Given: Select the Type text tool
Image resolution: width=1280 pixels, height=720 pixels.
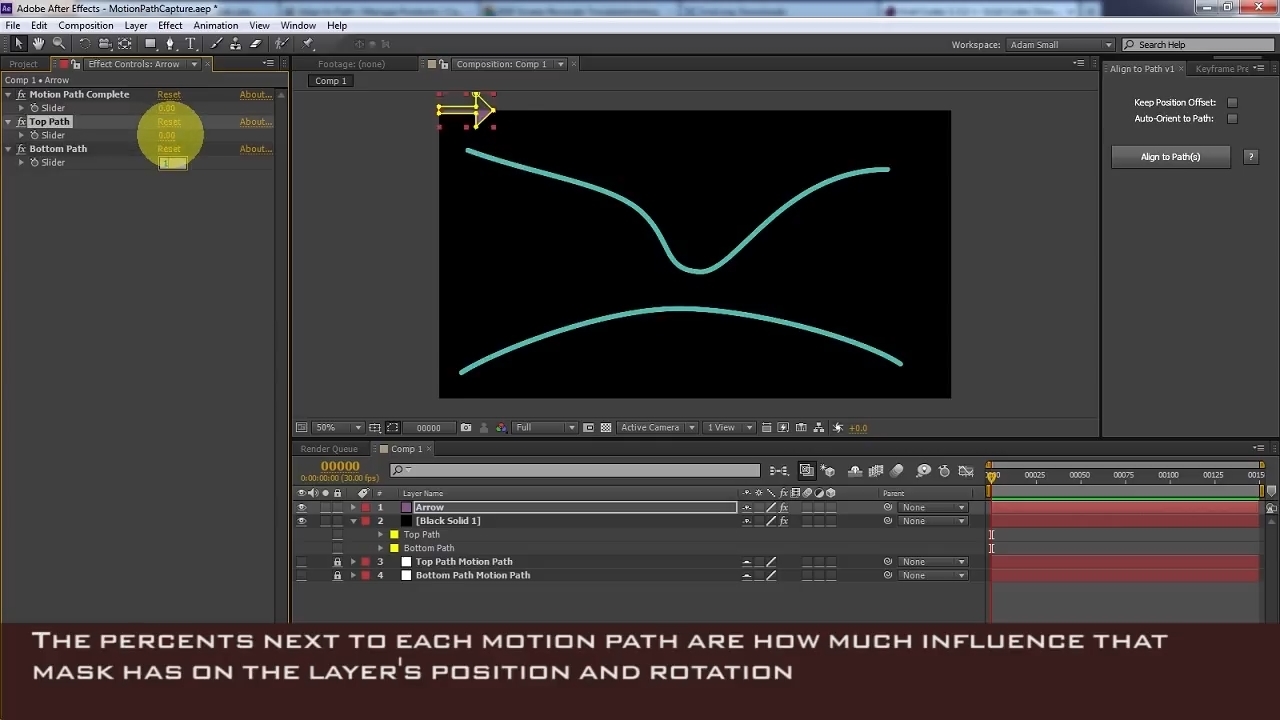Looking at the screenshot, I should 190,44.
